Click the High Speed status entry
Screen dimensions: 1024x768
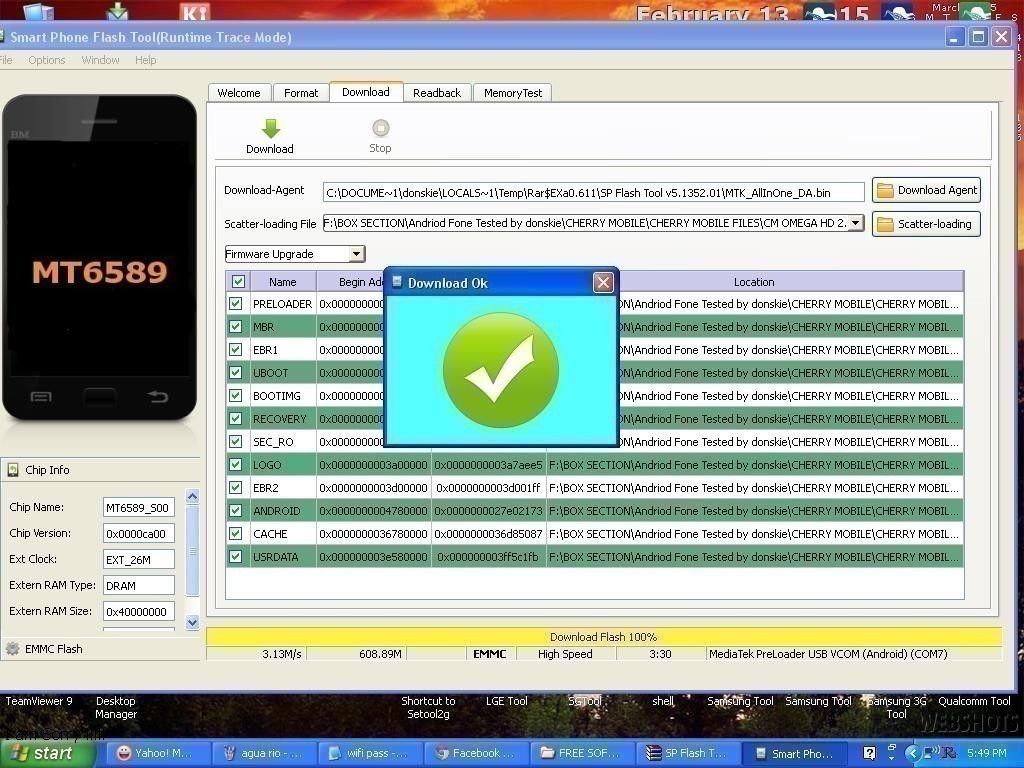[x=565, y=654]
